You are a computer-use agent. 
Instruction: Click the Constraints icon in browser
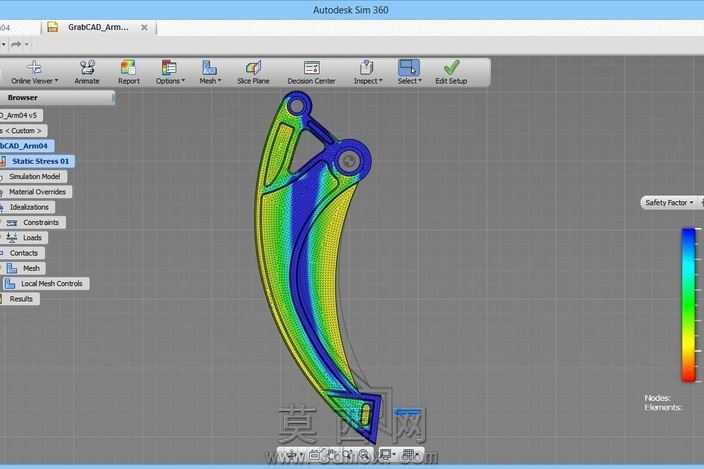12,223
